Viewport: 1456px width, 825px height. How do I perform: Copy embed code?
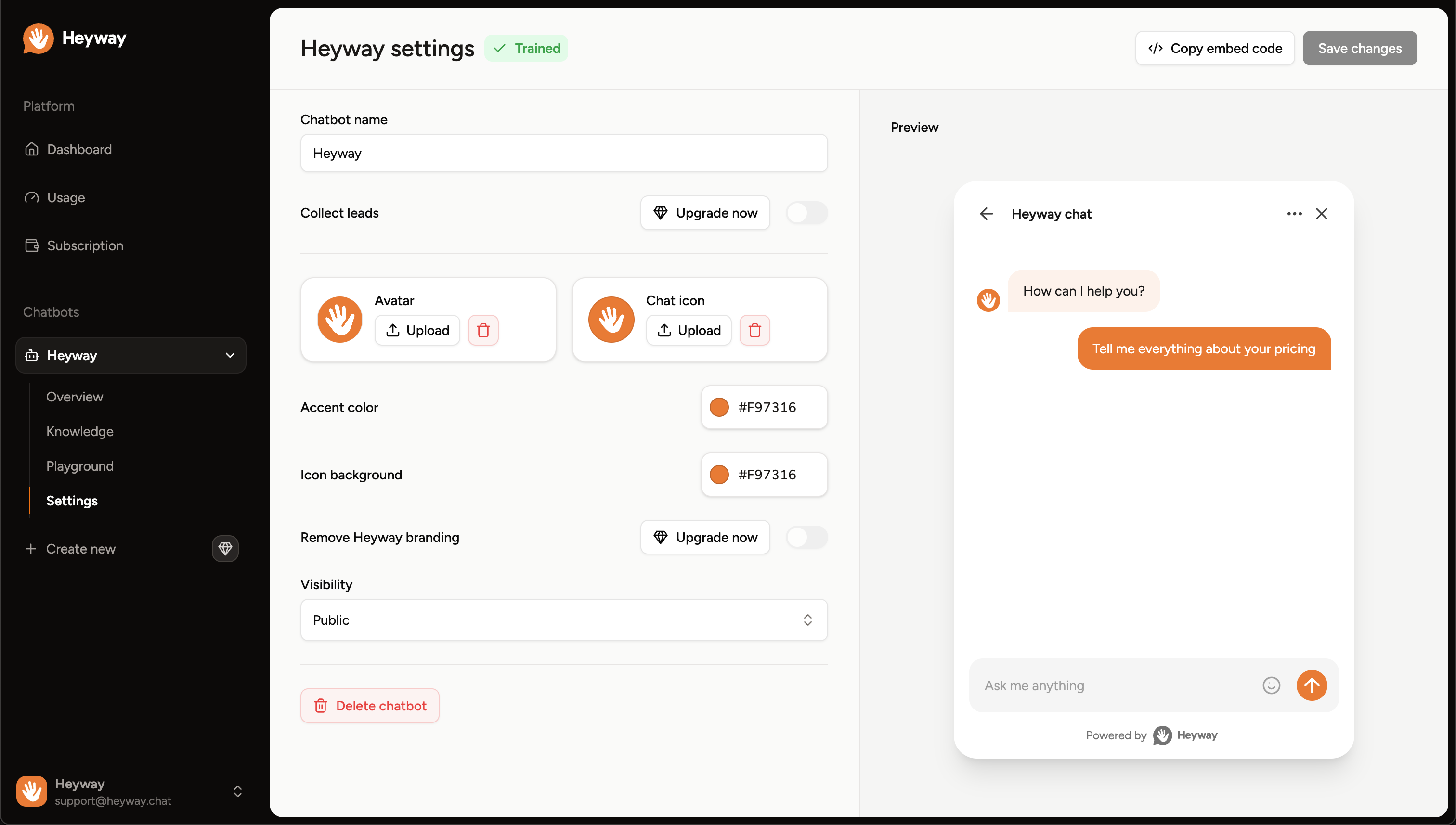click(x=1215, y=48)
